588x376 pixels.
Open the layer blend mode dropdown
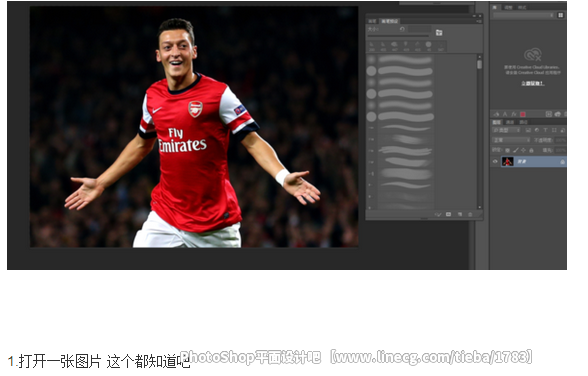(x=510, y=140)
